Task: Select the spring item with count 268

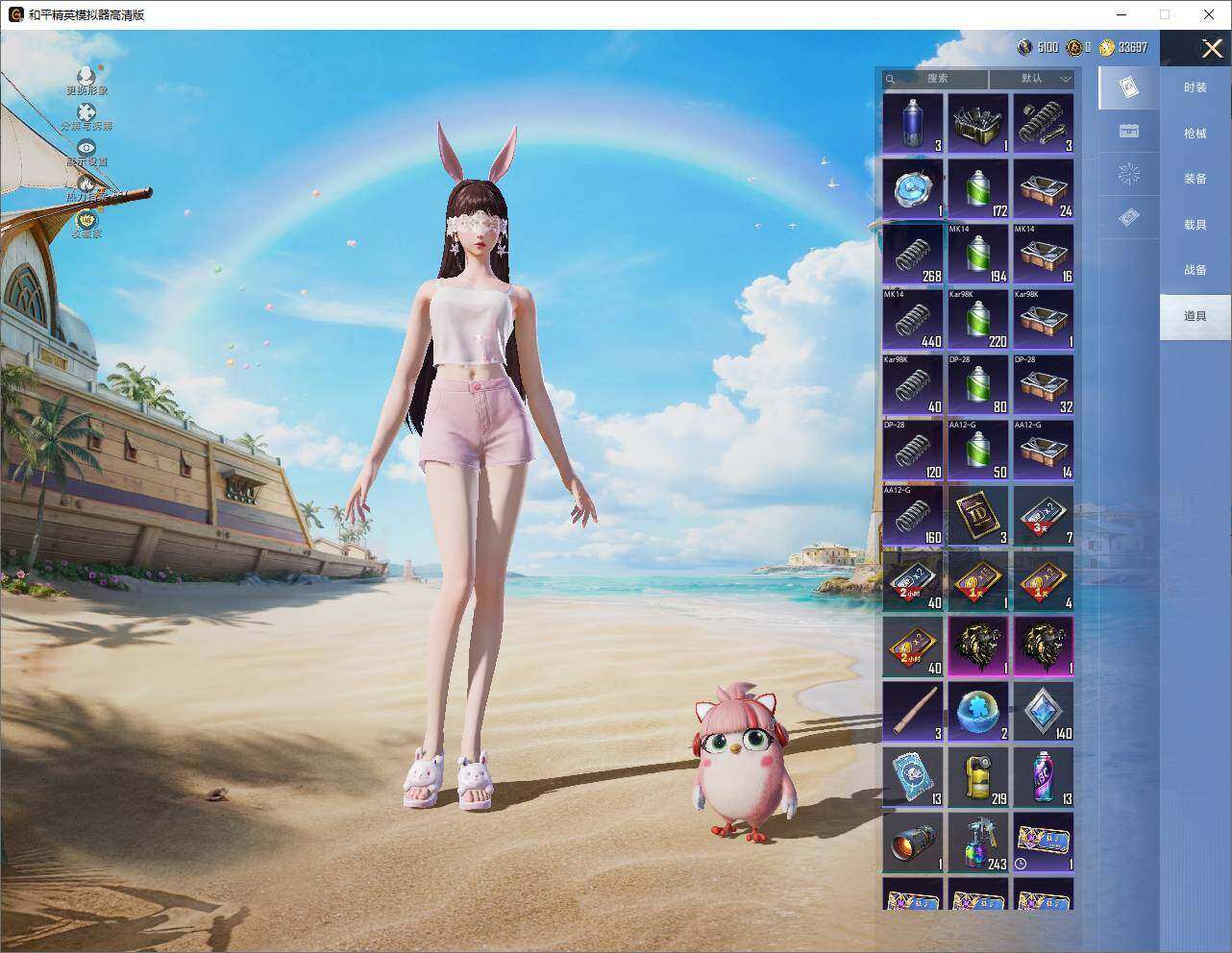Action: 913,255
